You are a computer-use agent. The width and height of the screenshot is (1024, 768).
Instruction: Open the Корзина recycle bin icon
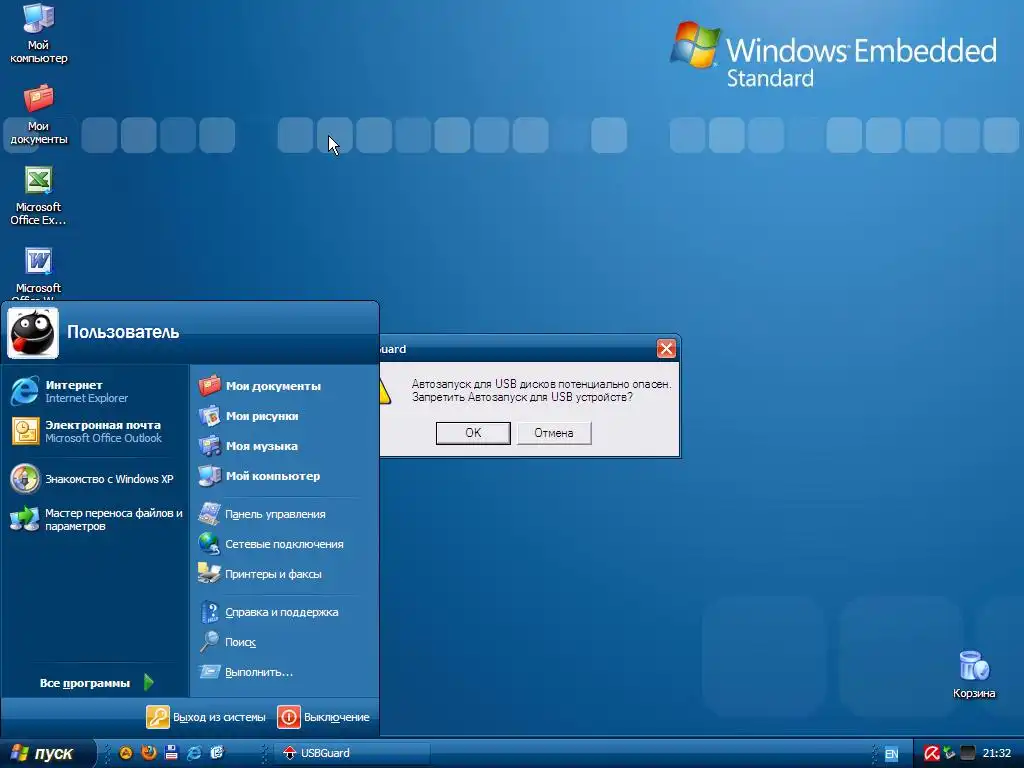click(974, 675)
